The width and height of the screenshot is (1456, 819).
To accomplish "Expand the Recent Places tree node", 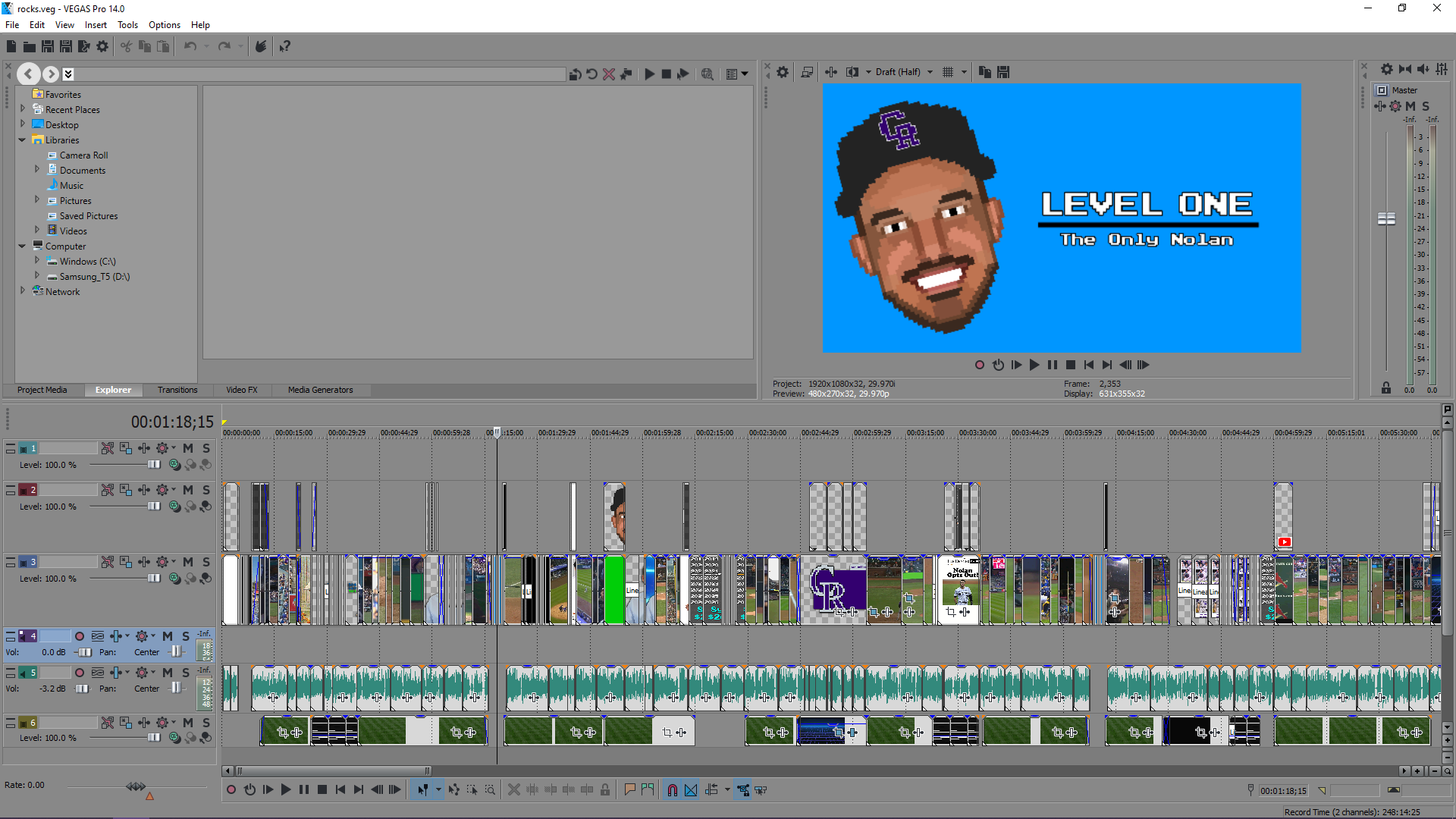I will pos(23,109).
